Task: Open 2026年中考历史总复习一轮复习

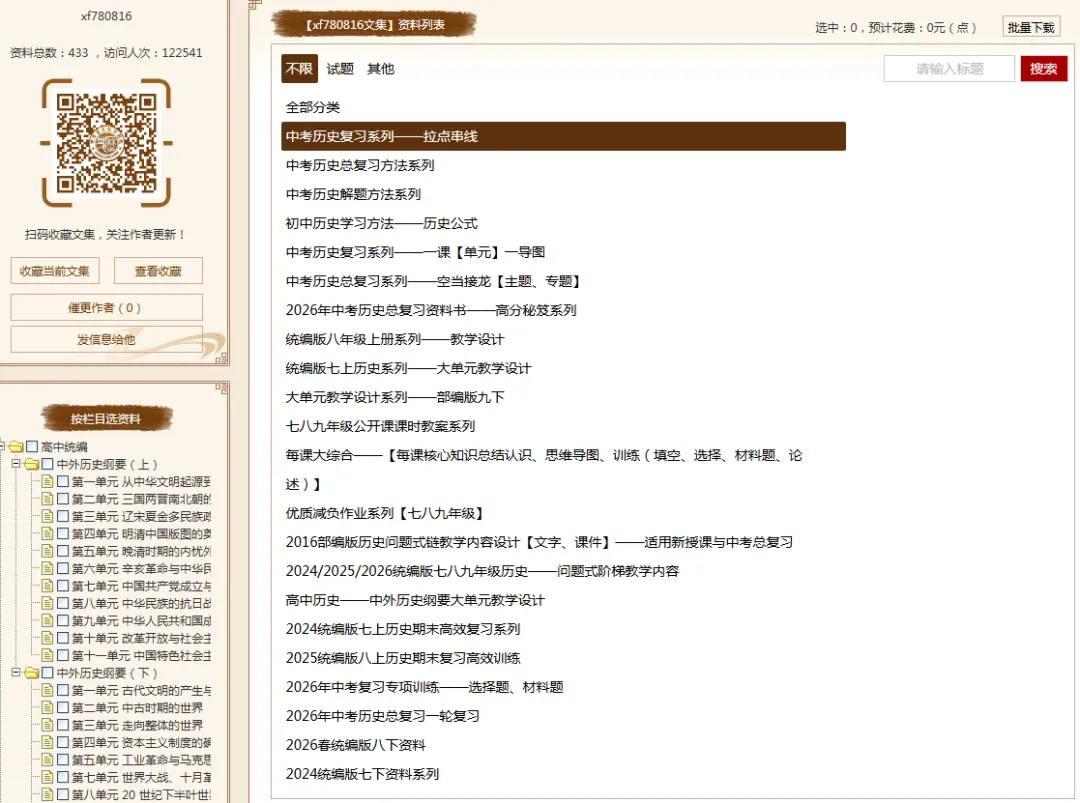Action: [x=382, y=716]
